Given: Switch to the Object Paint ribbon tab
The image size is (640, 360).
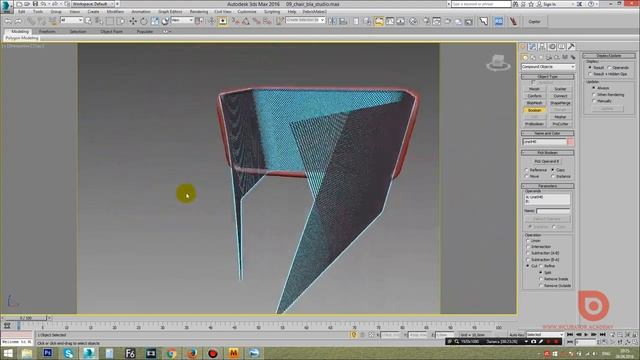Looking at the screenshot, I should 111,31.
